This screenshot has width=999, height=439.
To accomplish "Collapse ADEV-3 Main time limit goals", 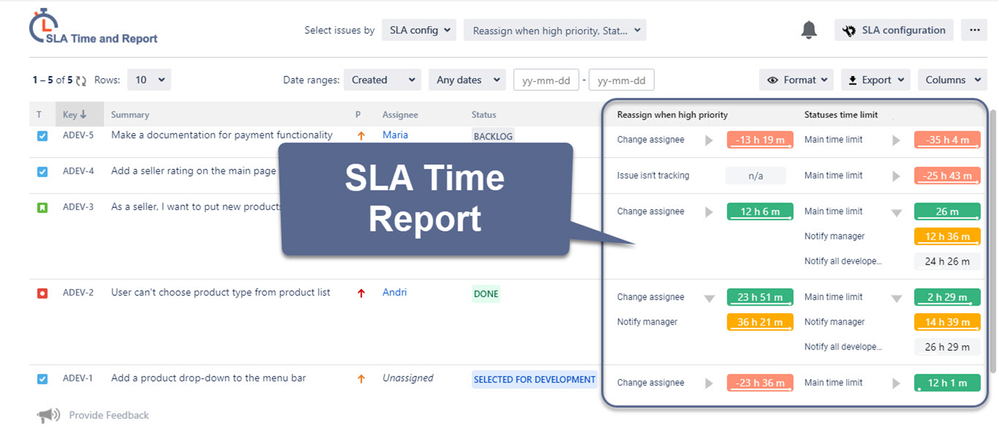I will pyautogui.click(x=896, y=213).
